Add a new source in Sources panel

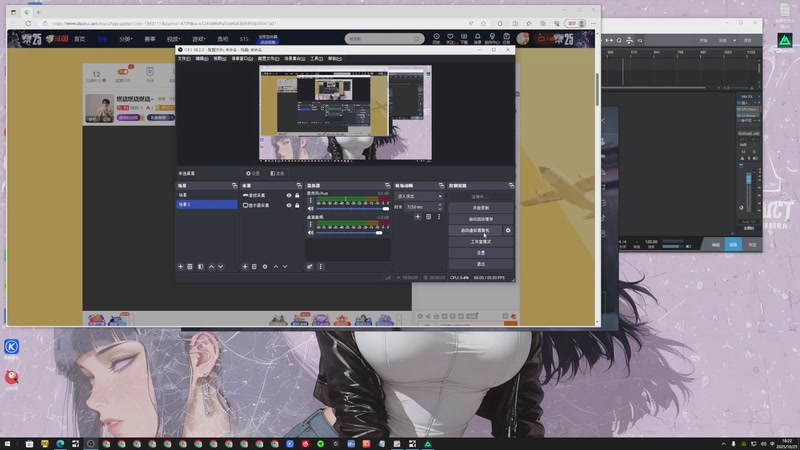[245, 266]
